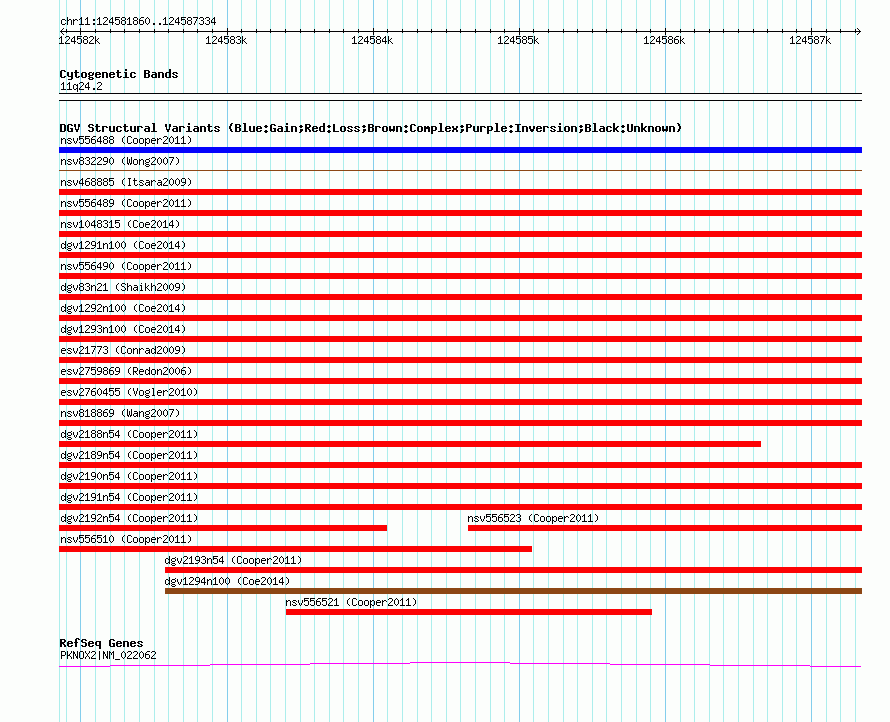Click the red bar under nsv556523
The image size is (890, 722).
[x=665, y=528]
